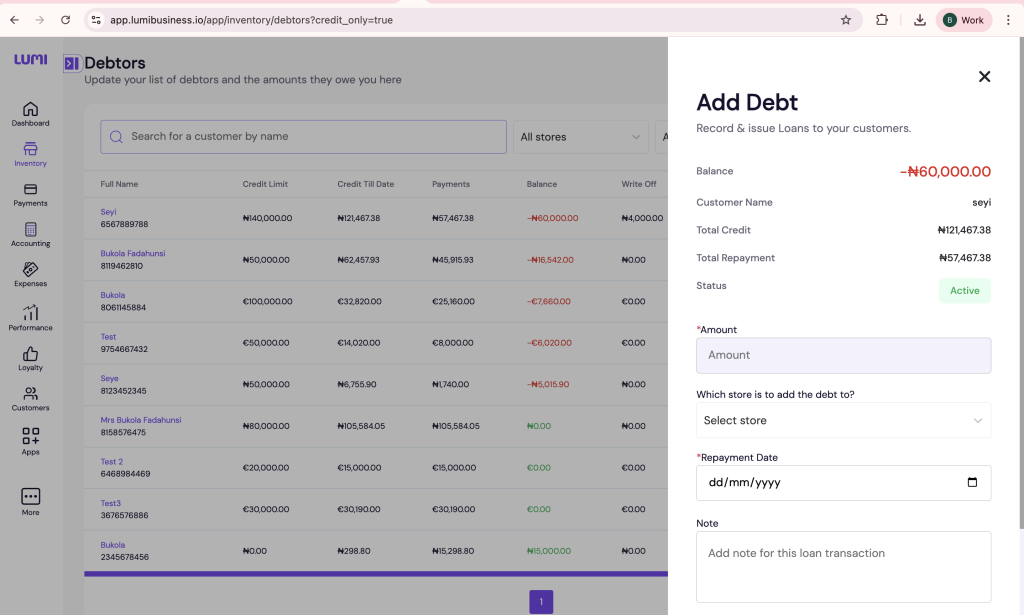Image resolution: width=1024 pixels, height=615 pixels.
Task: Open the Customers sidebar icon
Action: pos(30,394)
